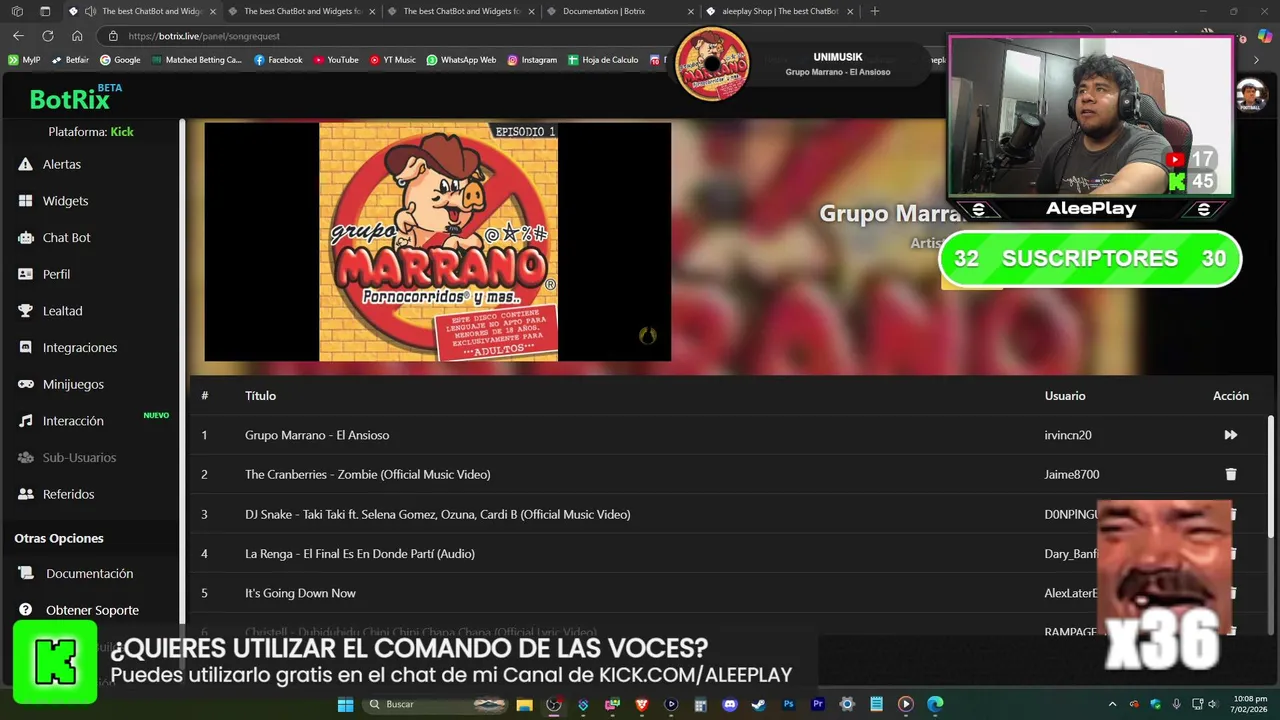The image size is (1280, 720).
Task: Switch to the second ChatBot and Widgets tab
Action: pyautogui.click(x=302, y=11)
